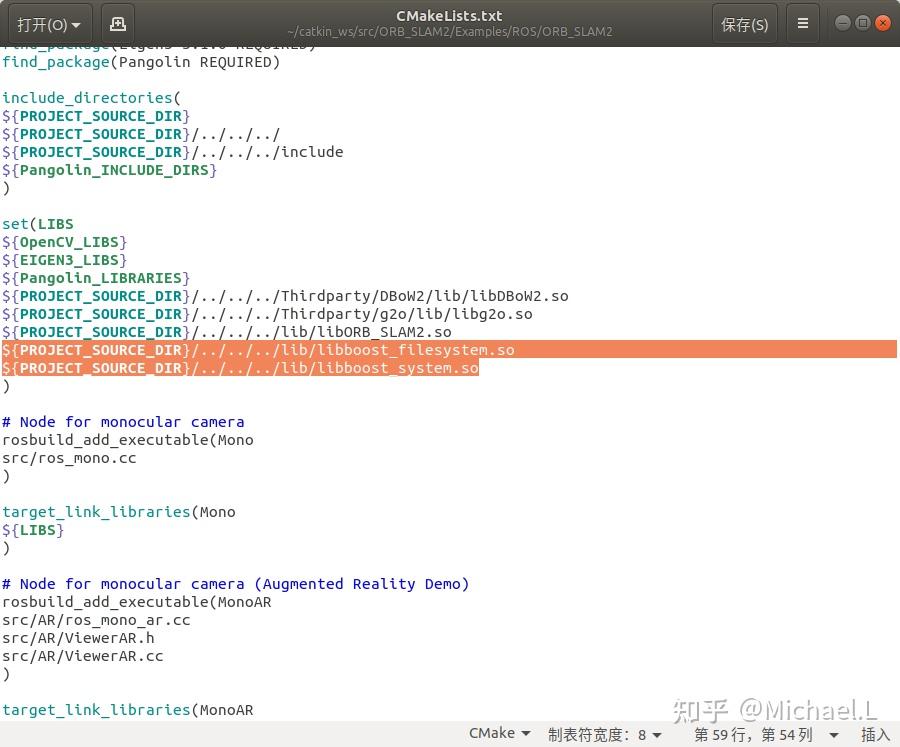Viewport: 900px width, 747px height.
Task: Click the src/AR/ViewerAR.h line
Action: coord(78,638)
